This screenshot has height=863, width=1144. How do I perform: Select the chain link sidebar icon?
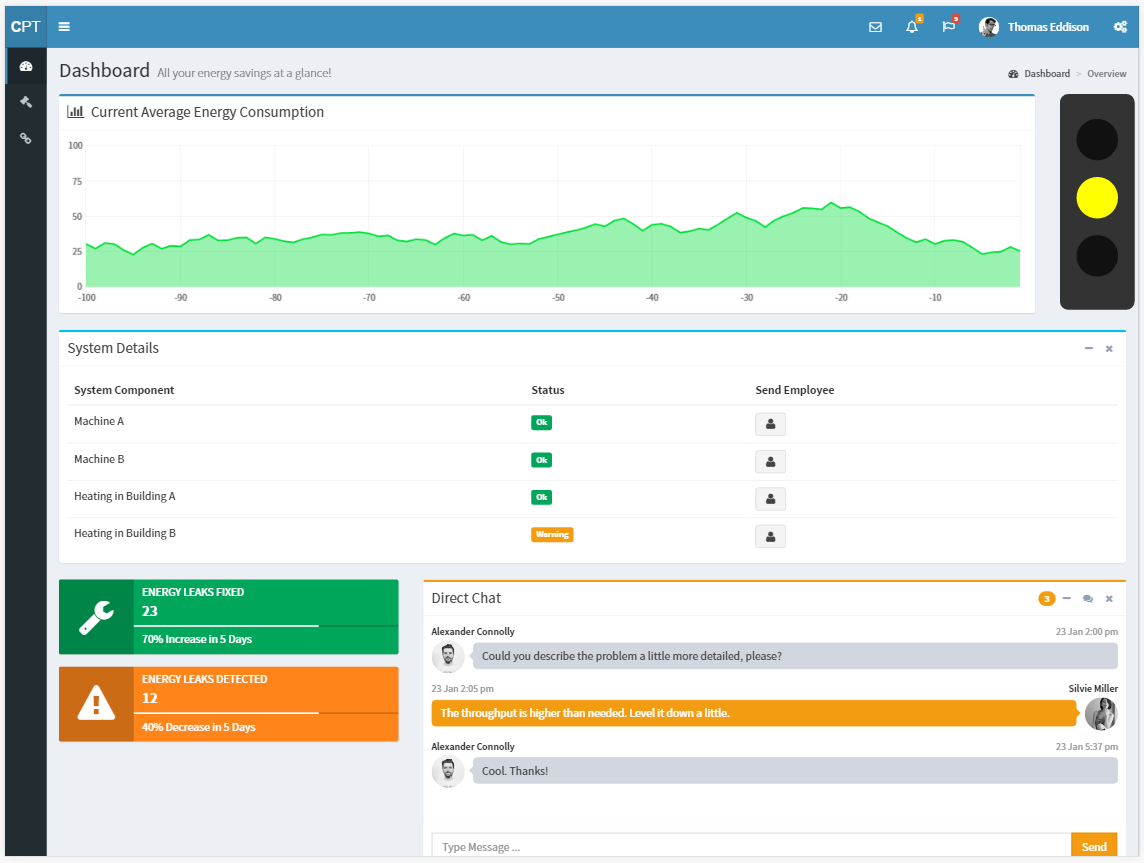coord(26,138)
